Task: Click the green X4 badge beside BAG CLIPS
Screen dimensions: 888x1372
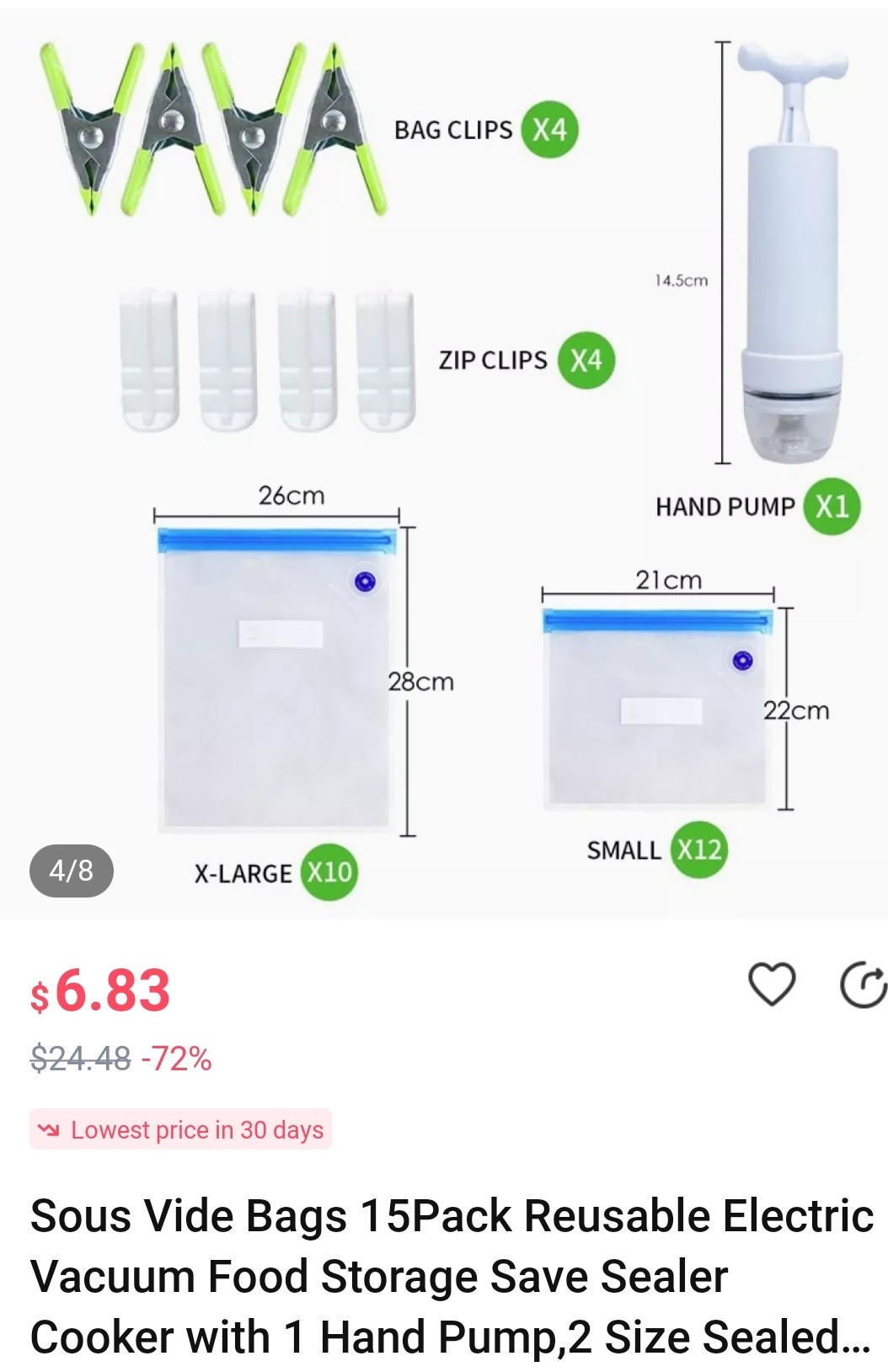Action: pos(549,130)
